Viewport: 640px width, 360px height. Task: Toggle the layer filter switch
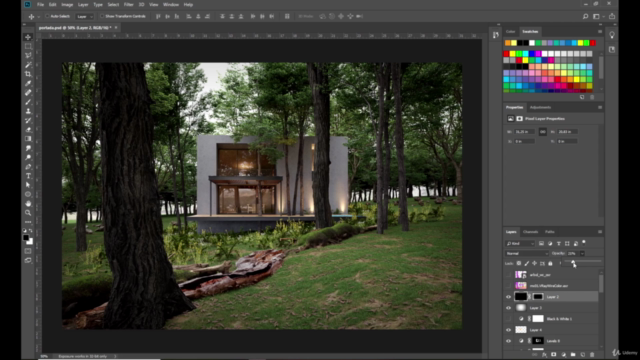click(x=584, y=242)
